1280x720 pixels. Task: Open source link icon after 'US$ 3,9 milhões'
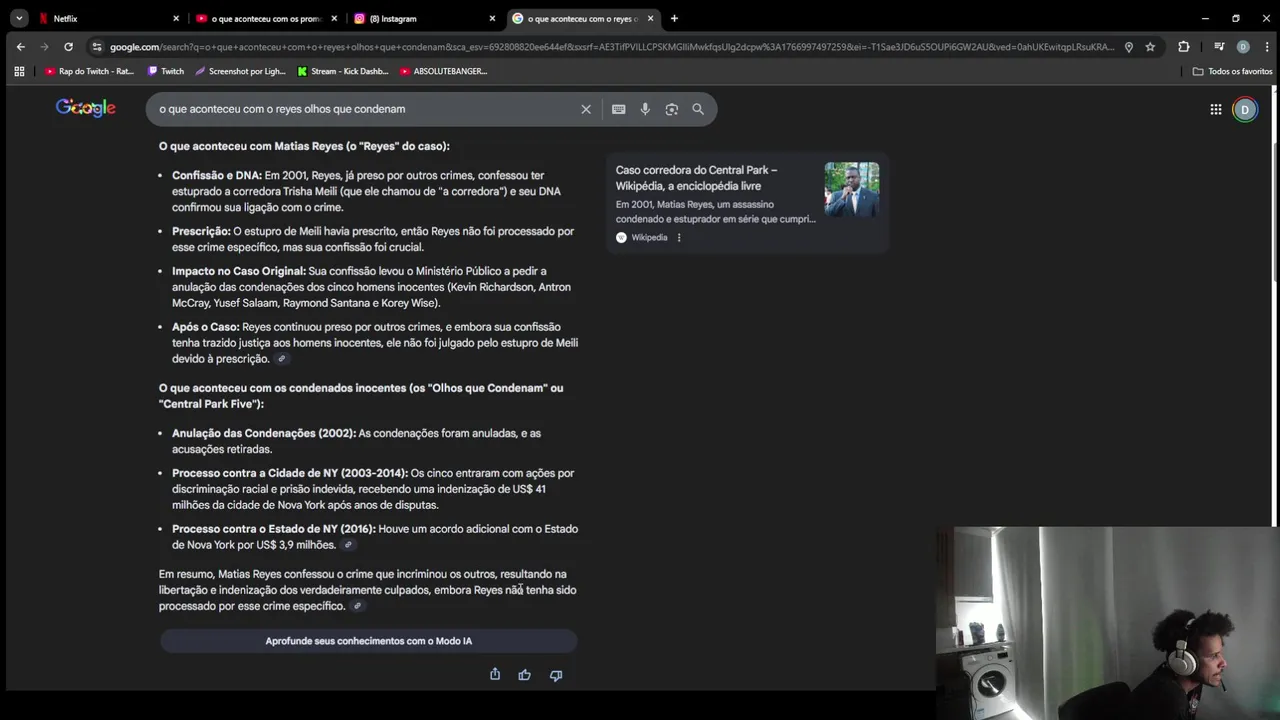pyautogui.click(x=348, y=545)
